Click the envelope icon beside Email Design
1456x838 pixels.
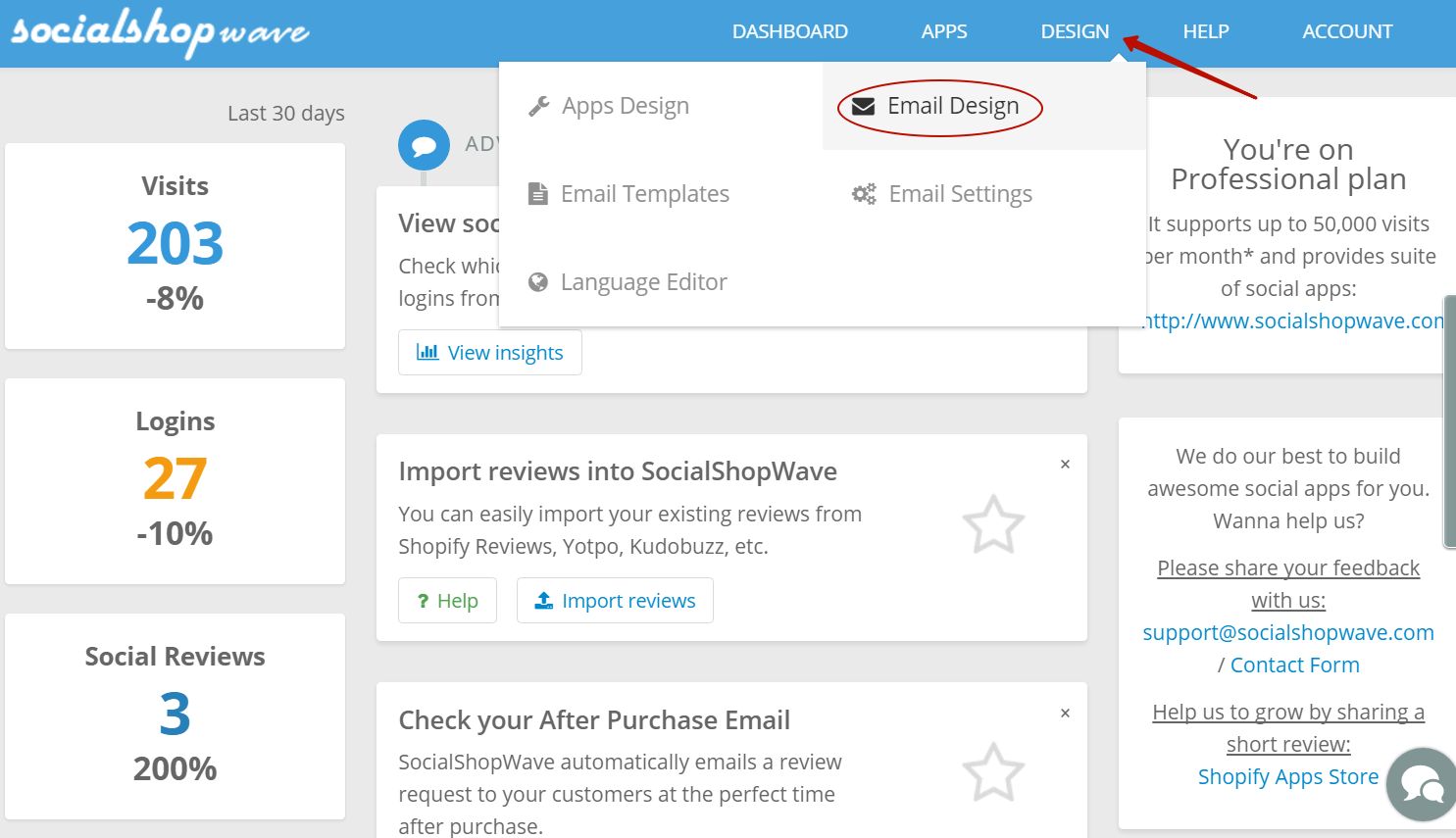[863, 106]
